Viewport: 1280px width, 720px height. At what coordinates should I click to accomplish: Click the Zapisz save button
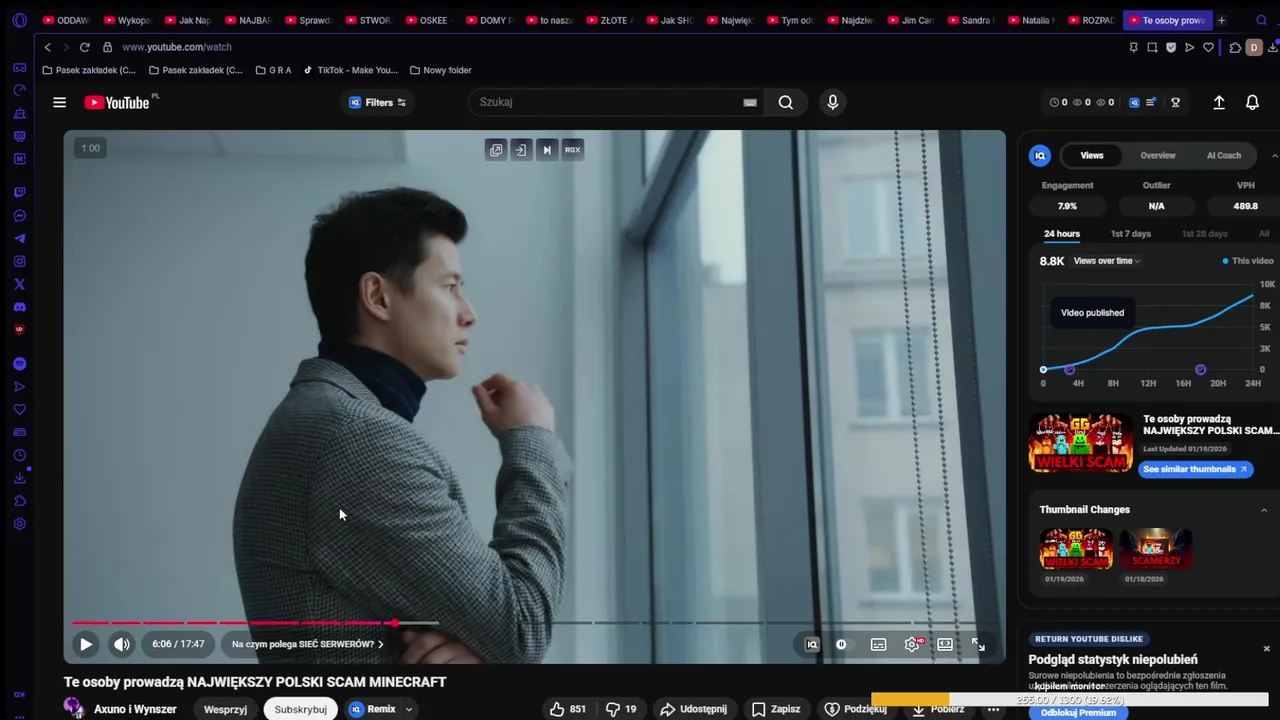pyautogui.click(x=776, y=709)
